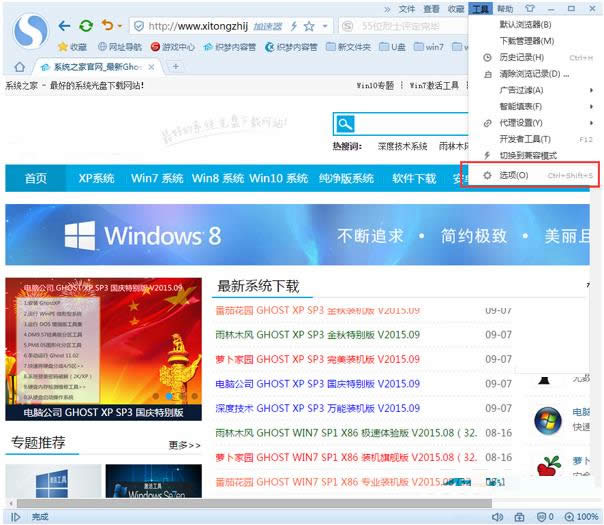Click the orange undo arrow icon
Image resolution: width=604 pixels, height=525 pixels.
coord(107,25)
